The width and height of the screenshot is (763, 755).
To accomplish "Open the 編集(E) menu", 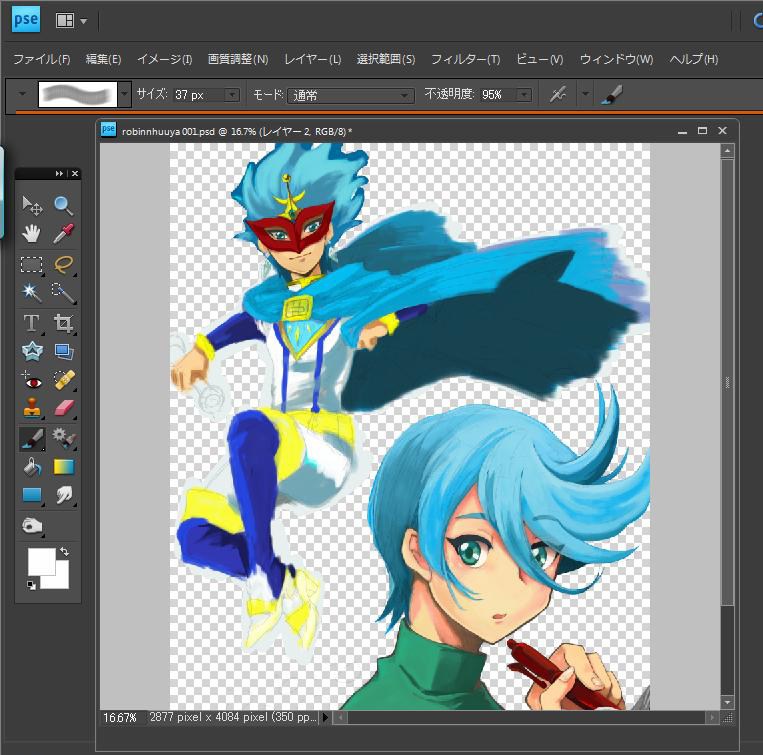I will pyautogui.click(x=103, y=59).
